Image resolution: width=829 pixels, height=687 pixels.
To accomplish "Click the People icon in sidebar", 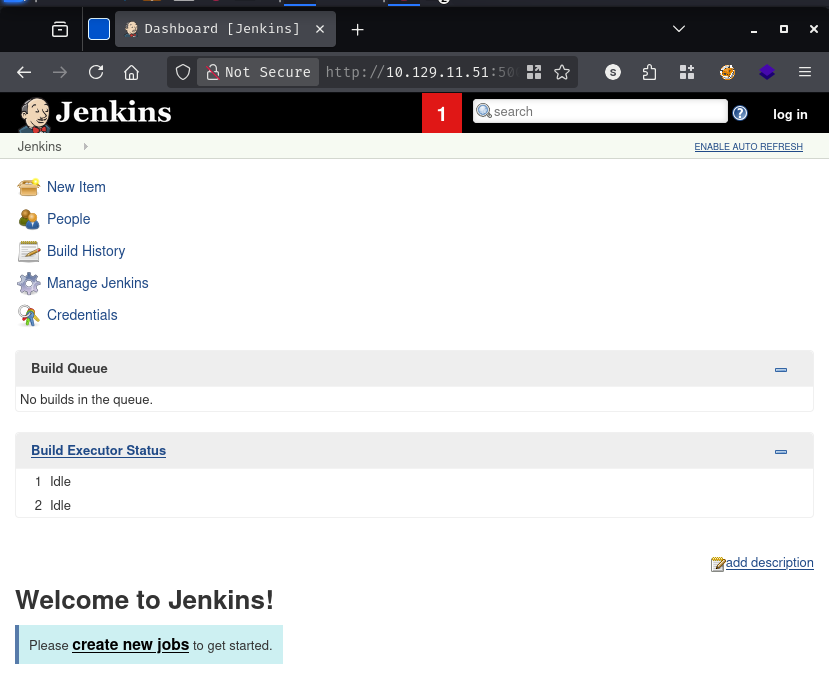I will 28,219.
